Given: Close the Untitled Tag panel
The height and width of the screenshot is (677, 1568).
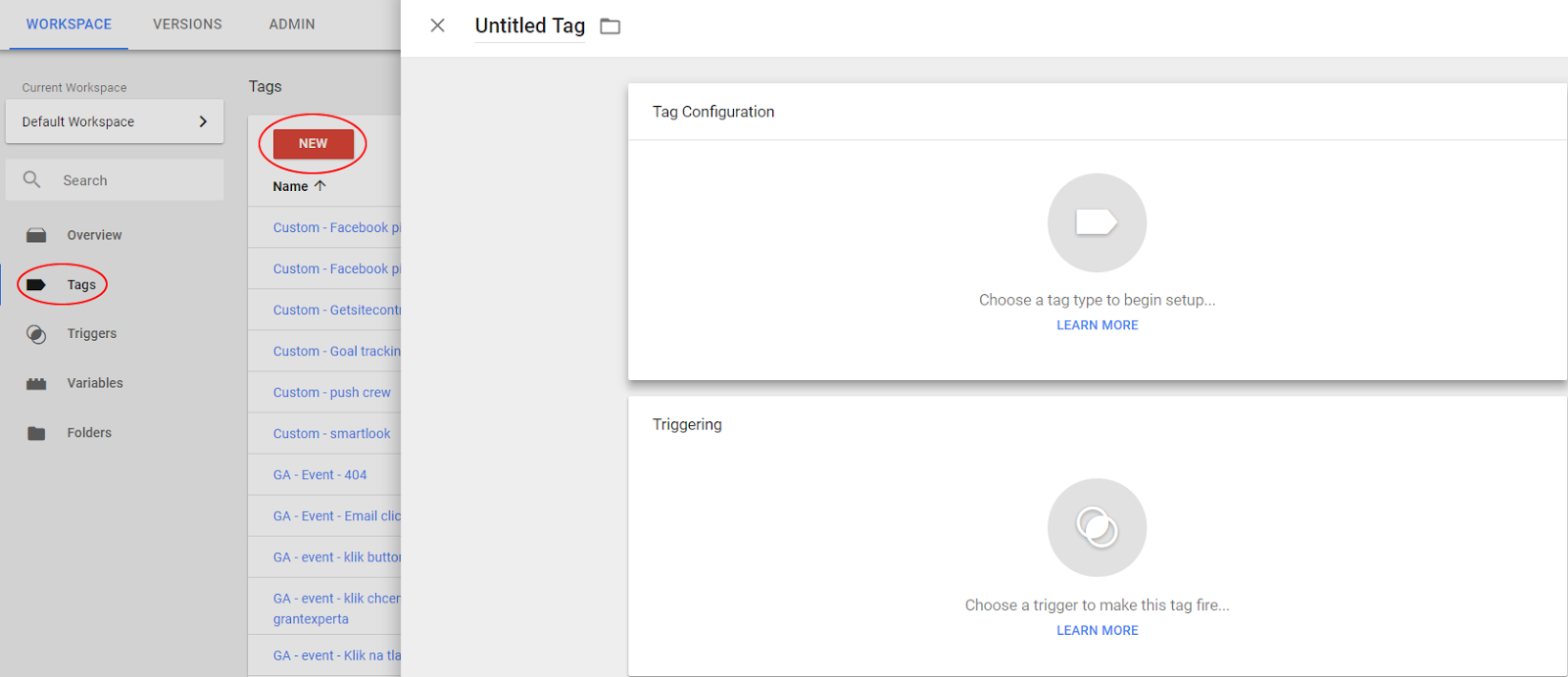Looking at the screenshot, I should 438,25.
